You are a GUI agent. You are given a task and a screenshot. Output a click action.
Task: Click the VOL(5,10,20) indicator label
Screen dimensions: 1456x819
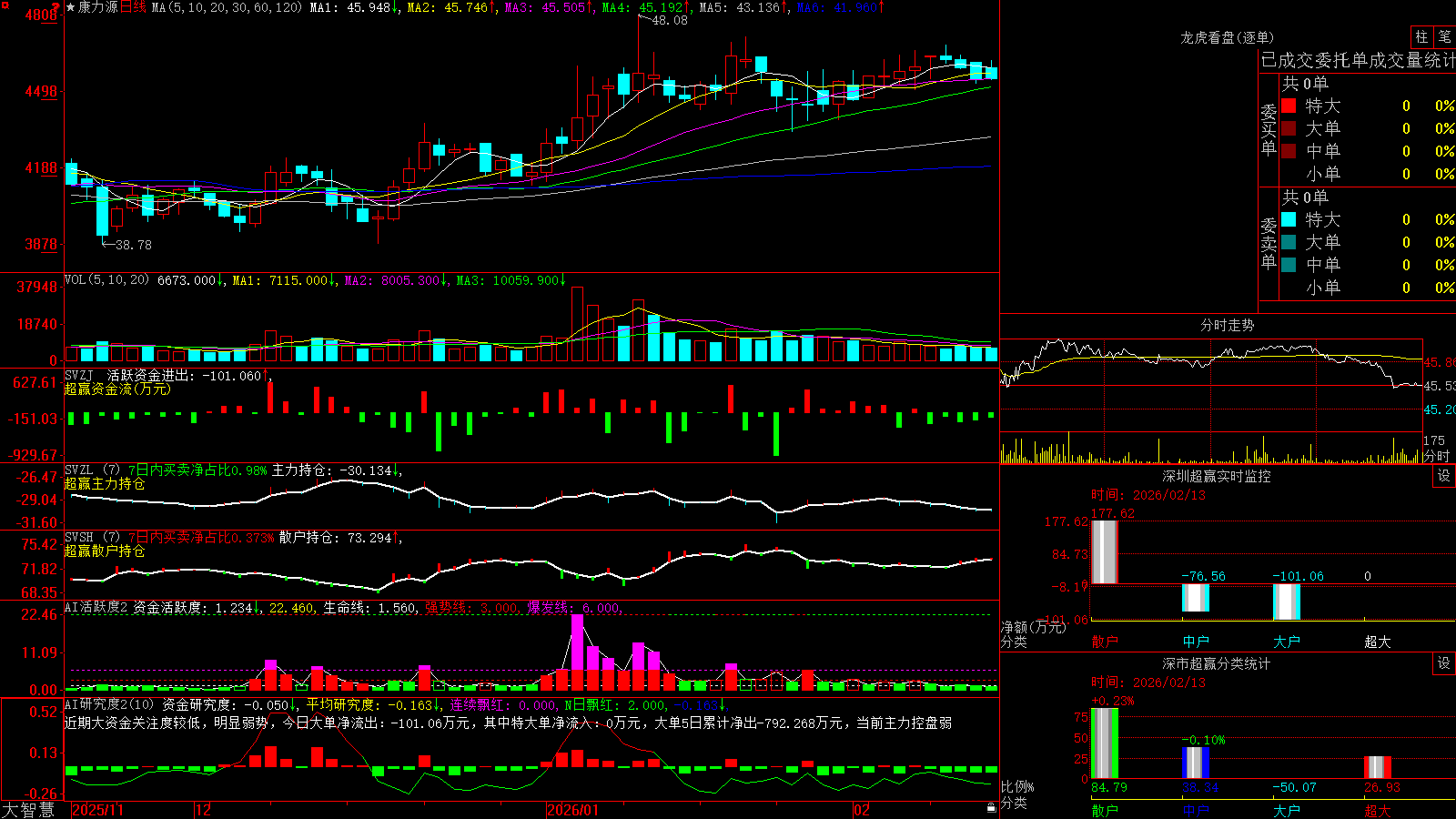point(106,280)
